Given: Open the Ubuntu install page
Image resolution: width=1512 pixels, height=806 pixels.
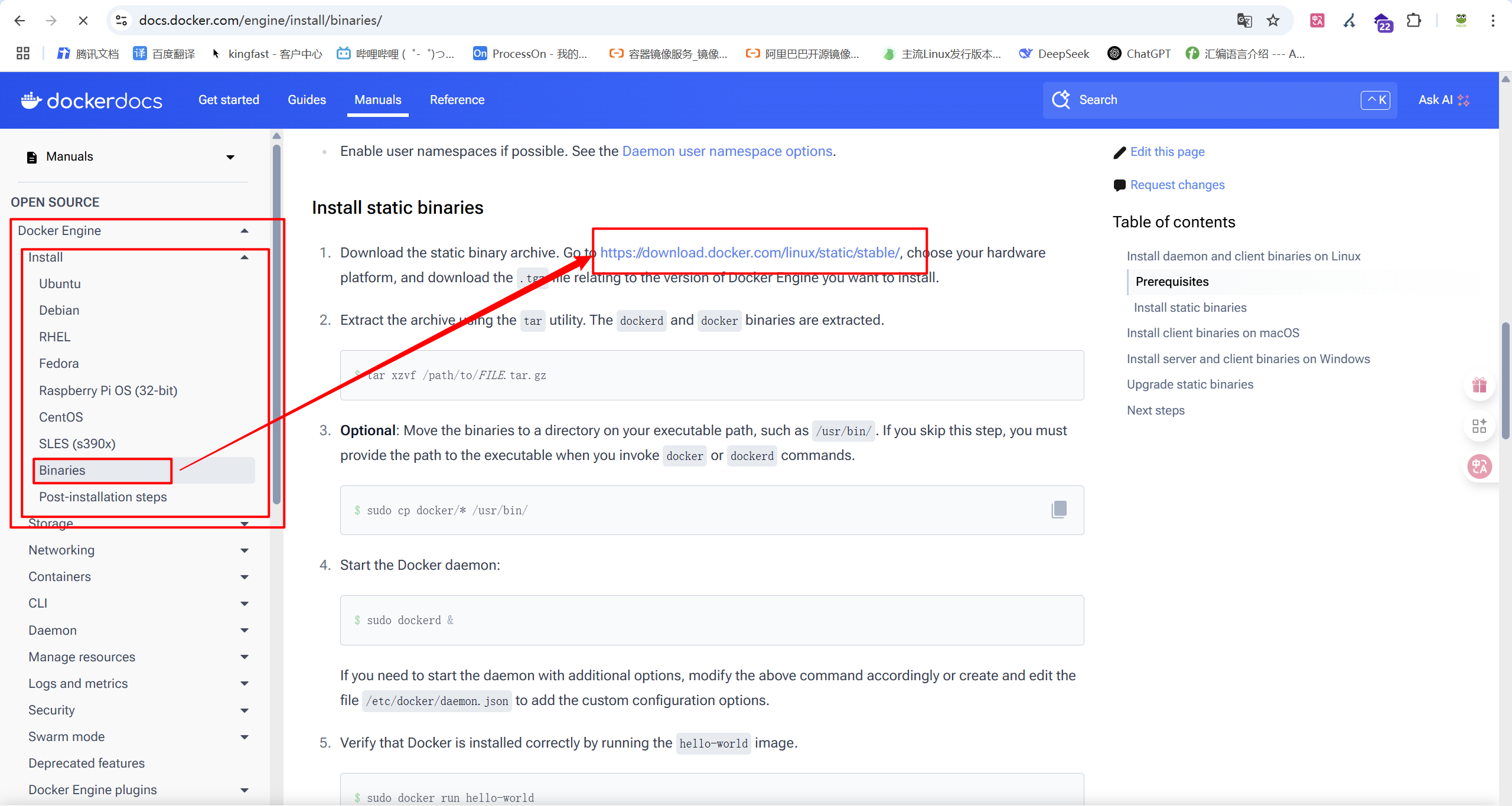Looking at the screenshot, I should [60, 283].
